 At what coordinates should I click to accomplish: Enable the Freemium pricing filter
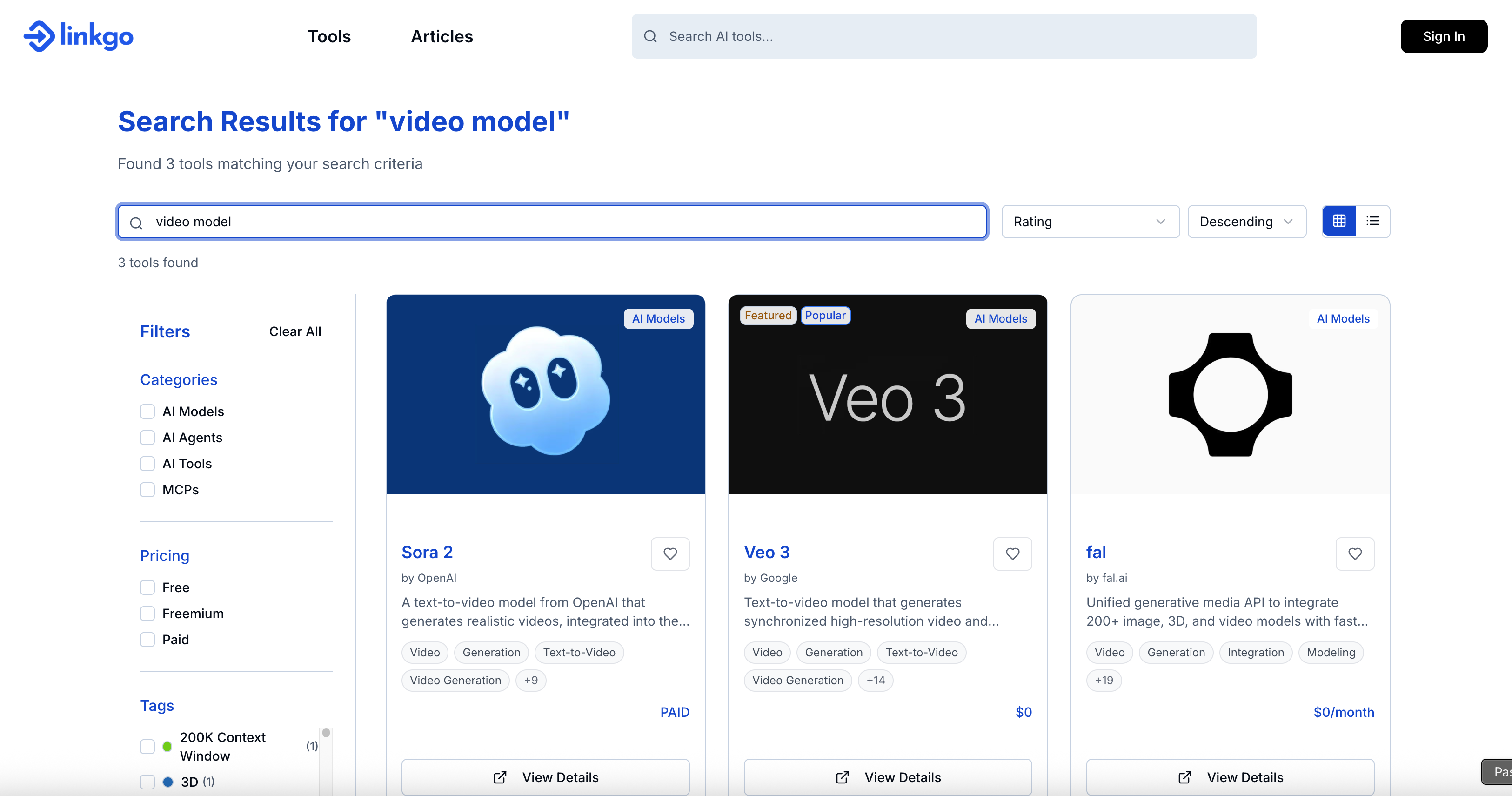147,614
